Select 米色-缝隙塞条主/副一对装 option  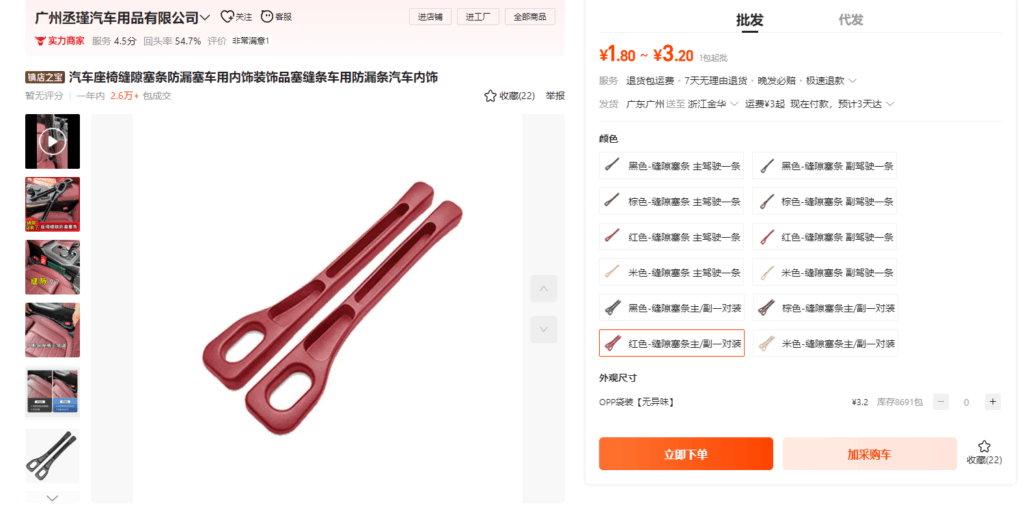click(x=825, y=344)
